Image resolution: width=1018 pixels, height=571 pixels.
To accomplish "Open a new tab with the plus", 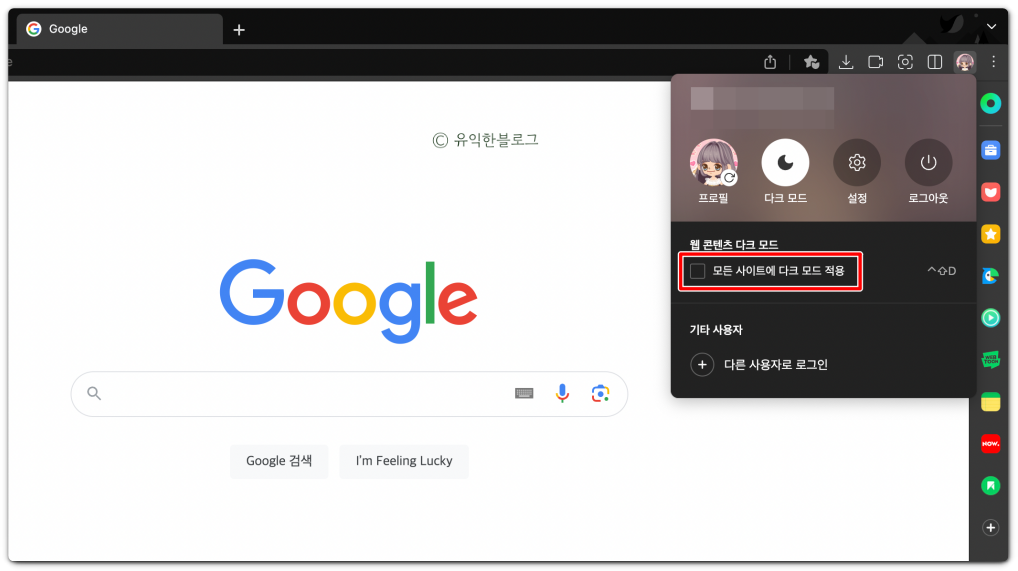I will (239, 30).
